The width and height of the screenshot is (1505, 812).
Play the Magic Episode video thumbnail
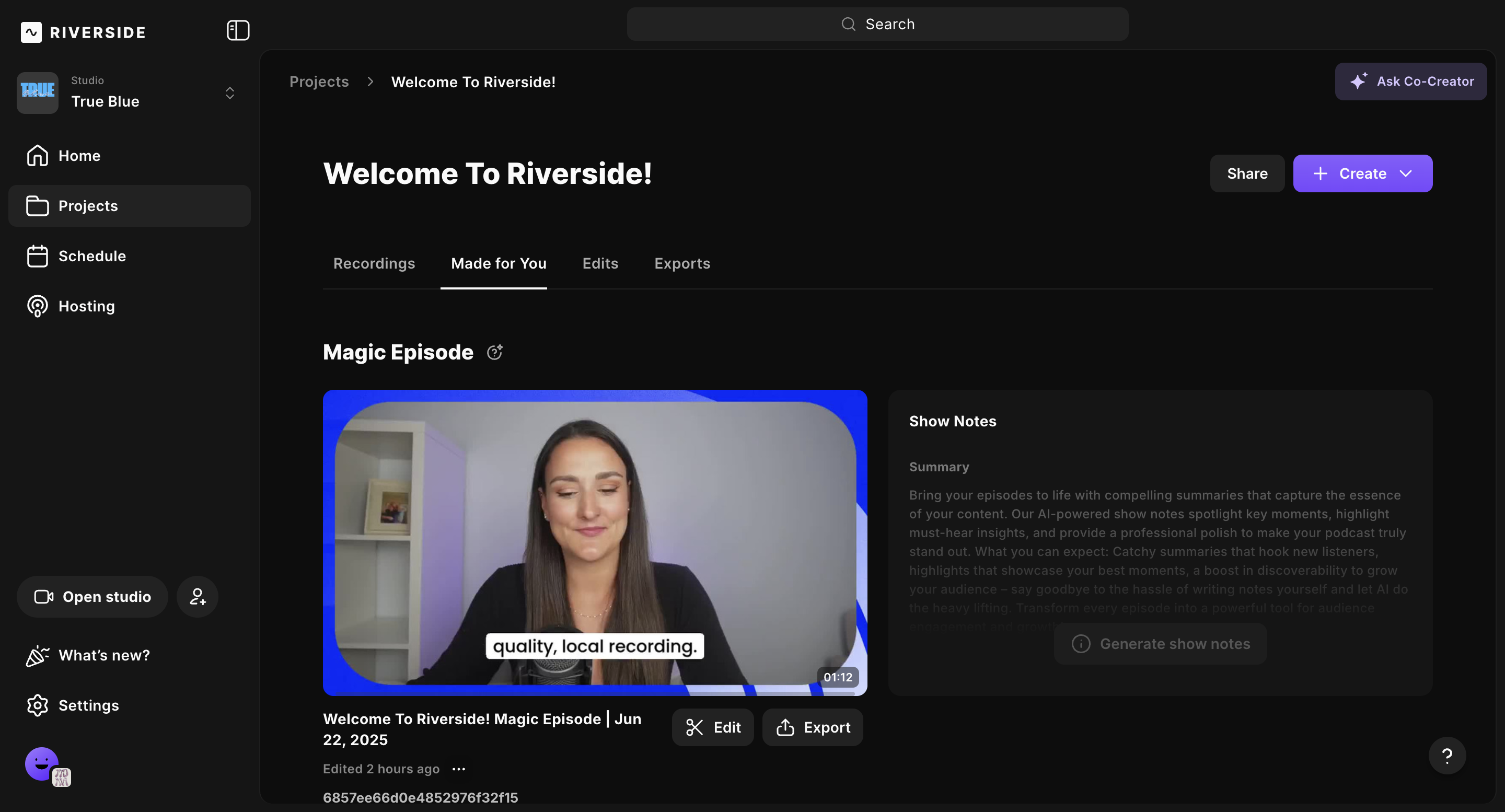click(x=595, y=542)
